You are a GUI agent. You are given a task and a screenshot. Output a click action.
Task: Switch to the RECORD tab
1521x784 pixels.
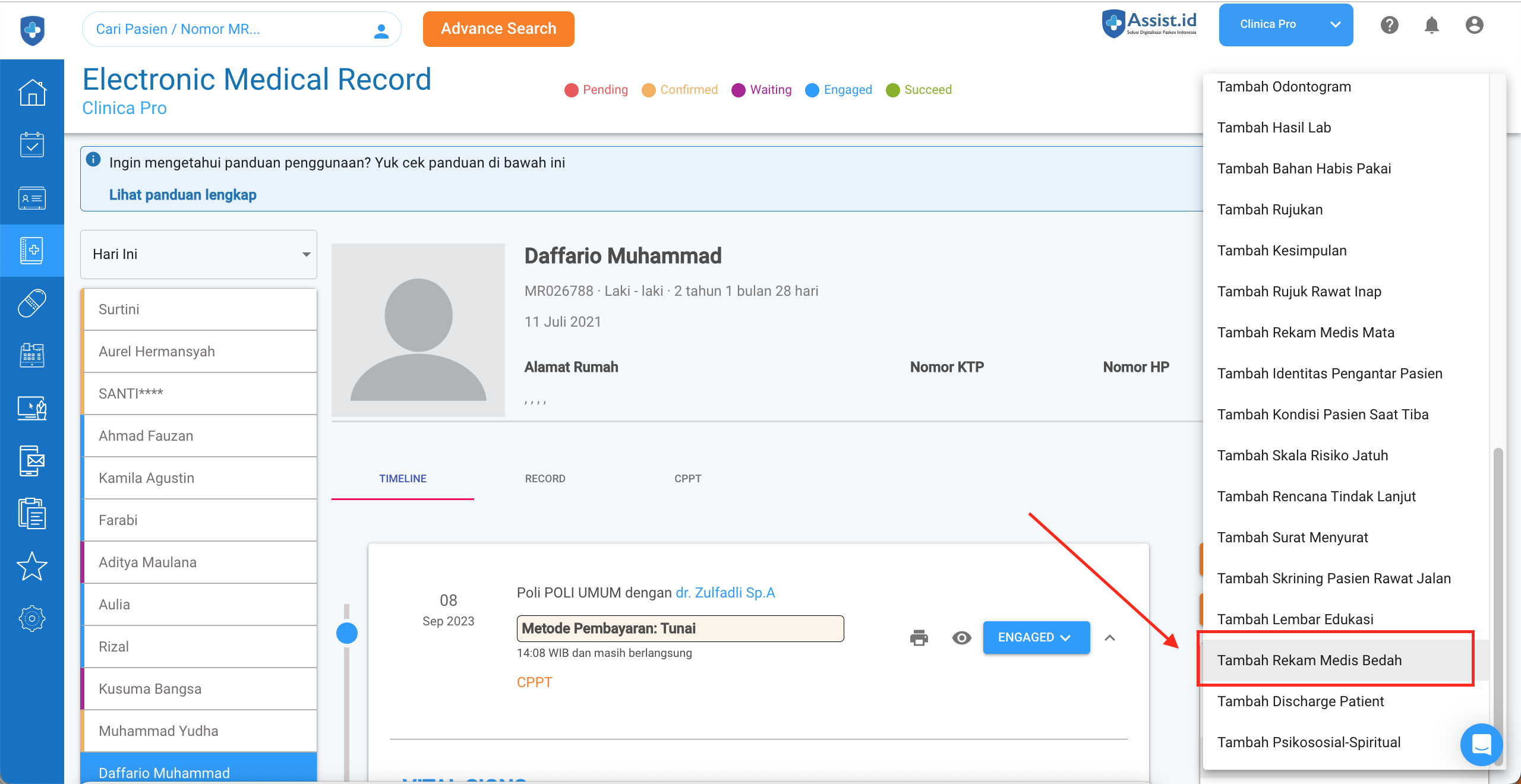click(545, 479)
